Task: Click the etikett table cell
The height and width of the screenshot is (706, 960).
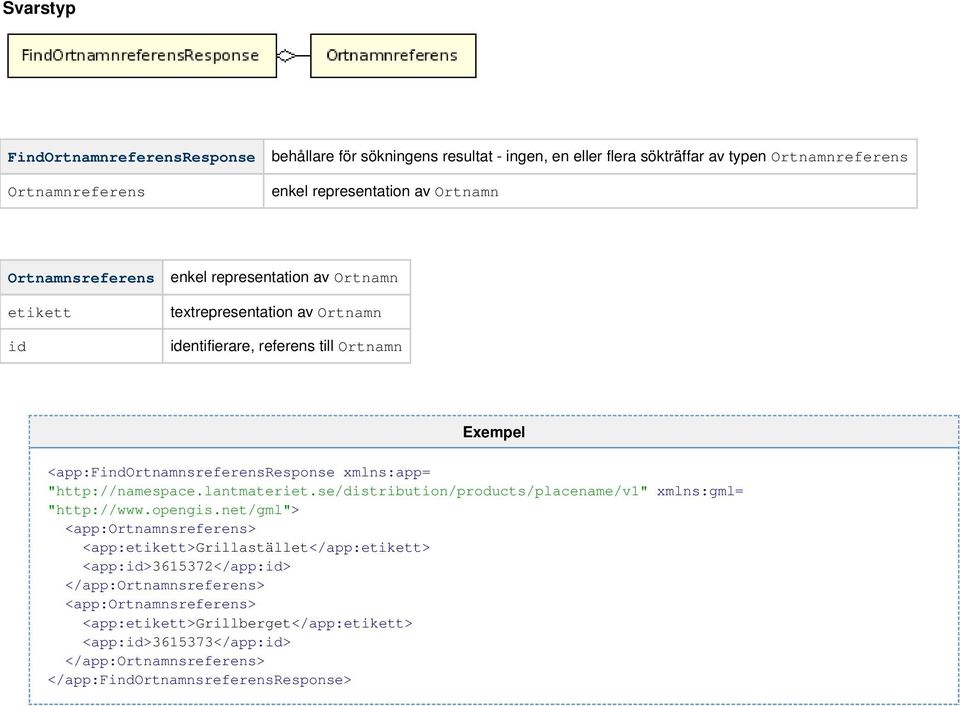Action: [x=81, y=312]
